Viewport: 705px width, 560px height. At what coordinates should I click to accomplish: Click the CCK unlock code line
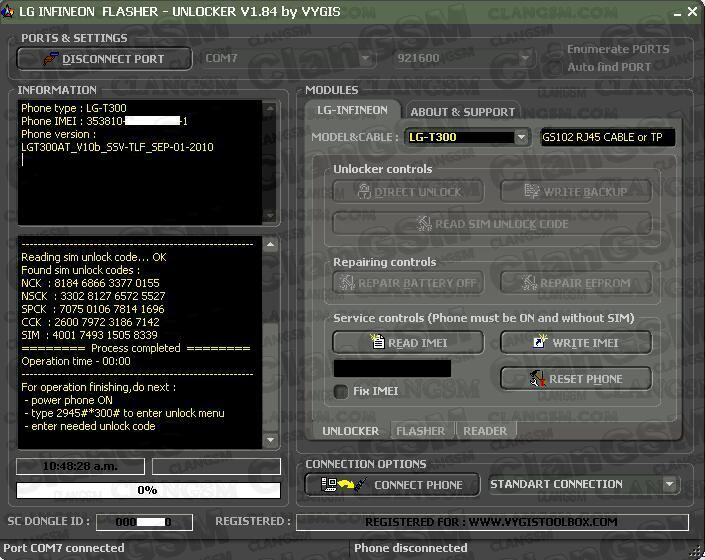(90, 322)
